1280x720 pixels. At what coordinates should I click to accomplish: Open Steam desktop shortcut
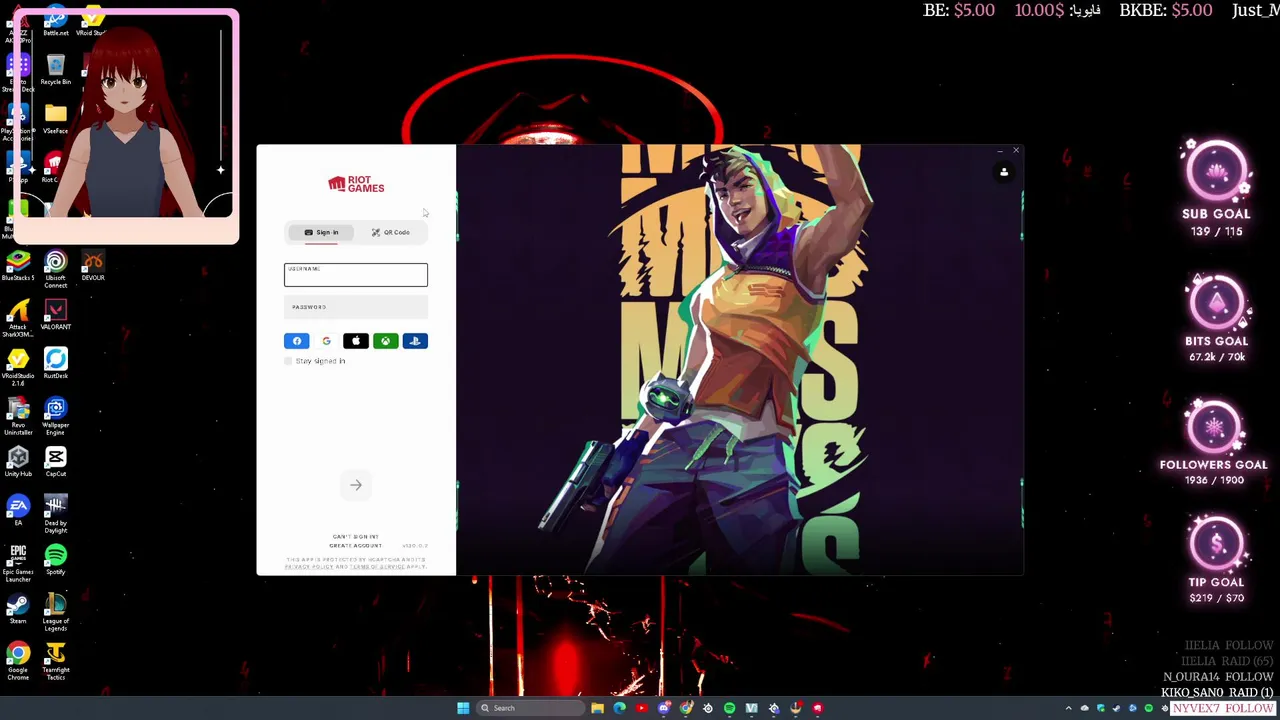pos(18,609)
